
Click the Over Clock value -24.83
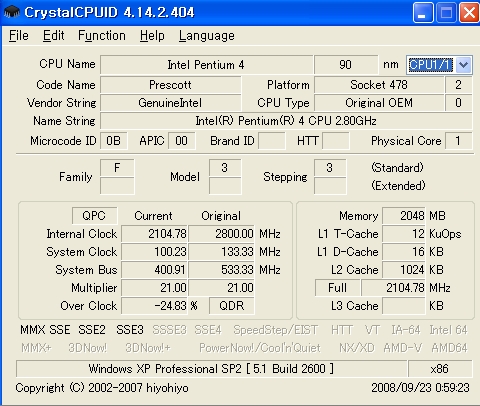(x=155, y=306)
